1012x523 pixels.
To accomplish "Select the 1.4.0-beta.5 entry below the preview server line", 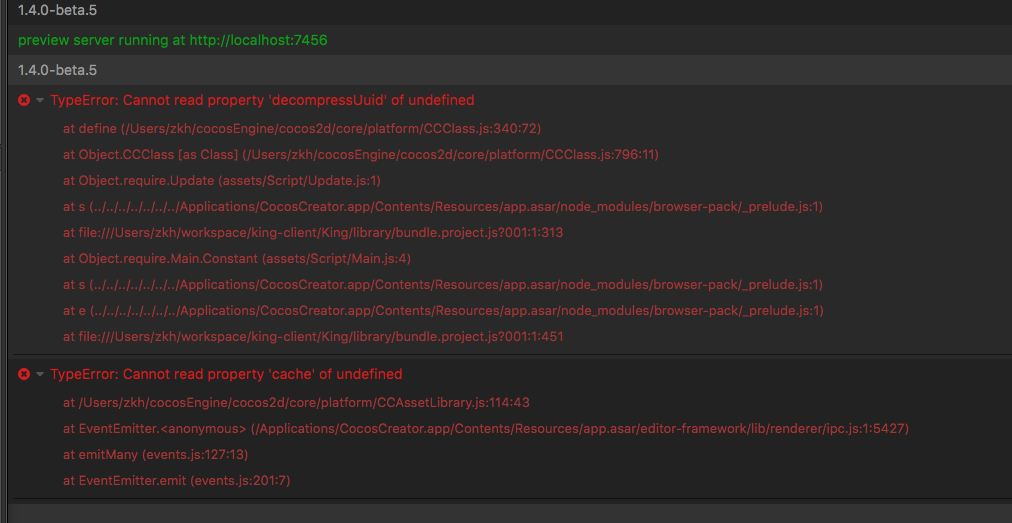I will pos(58,70).
